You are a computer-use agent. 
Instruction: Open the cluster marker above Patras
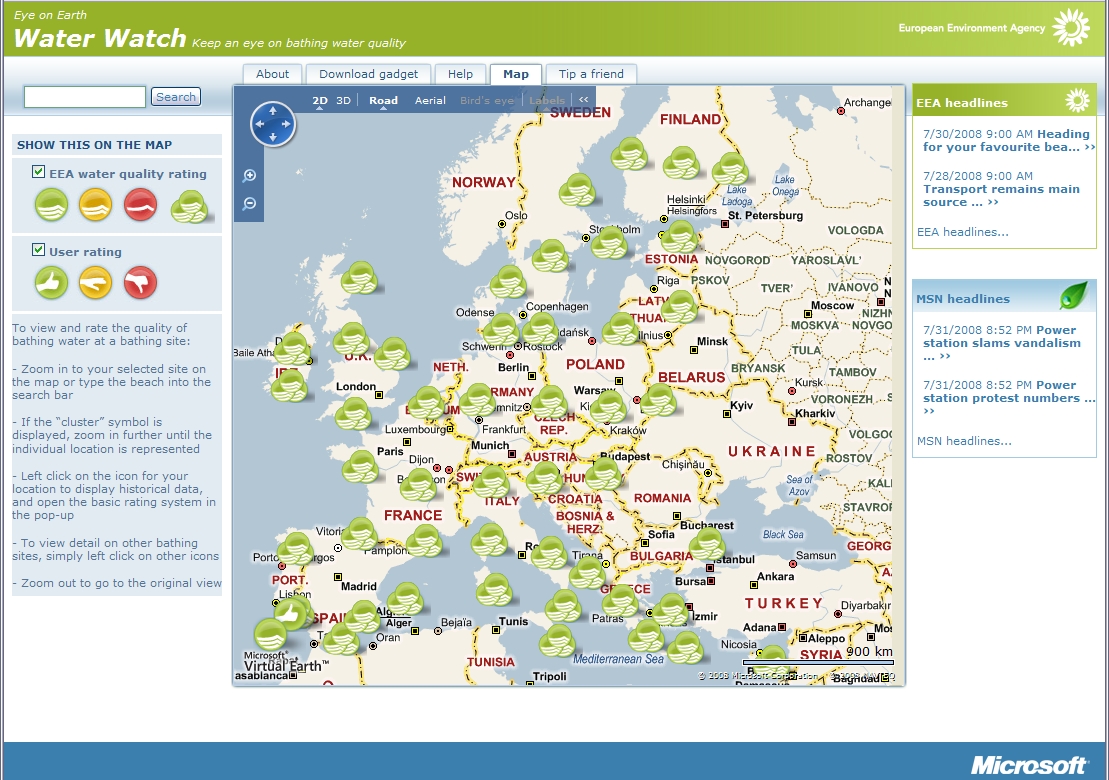pos(620,601)
